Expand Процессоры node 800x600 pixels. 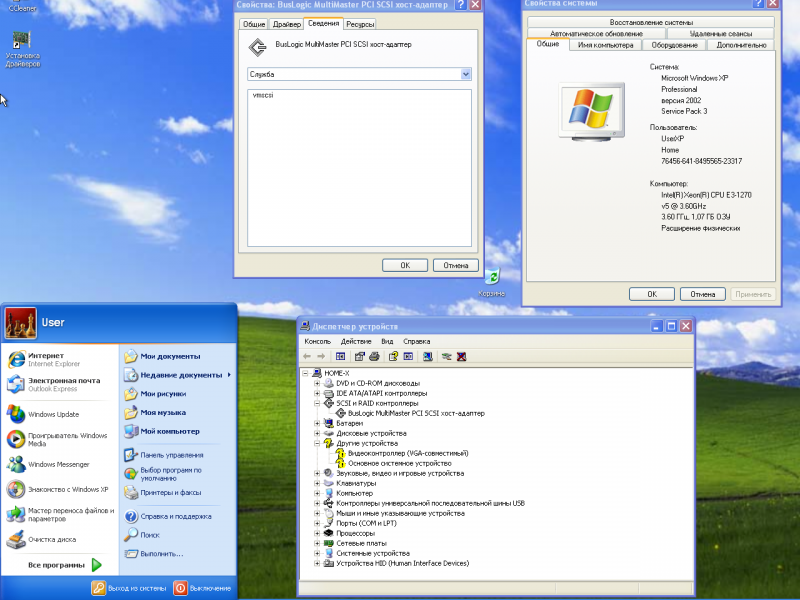[317, 533]
